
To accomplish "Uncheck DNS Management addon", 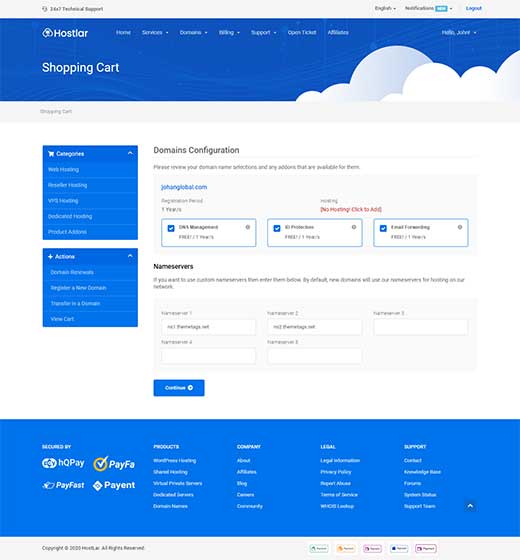I will [x=171, y=228].
